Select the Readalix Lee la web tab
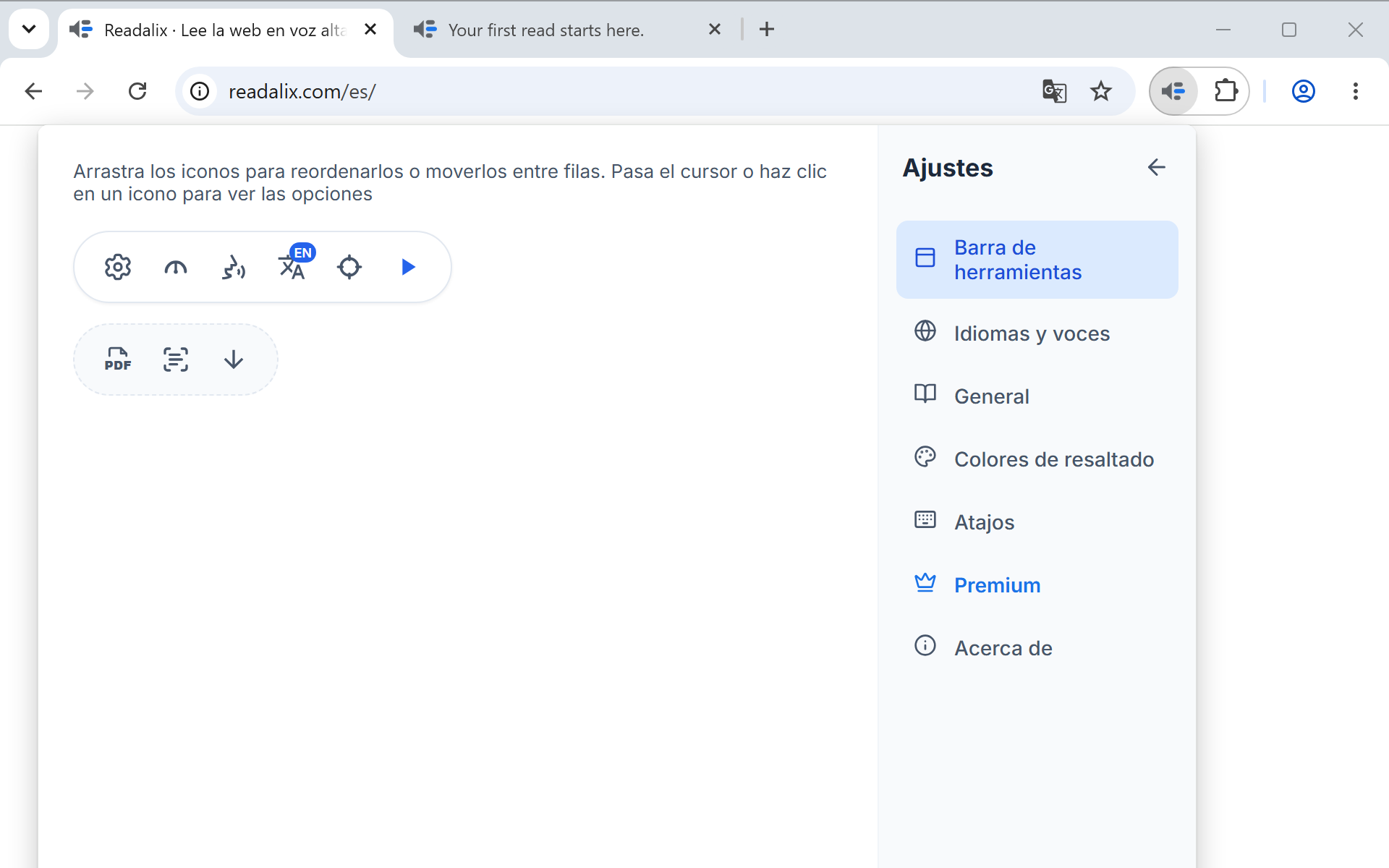Viewport: 1389px width, 868px height. tap(224, 30)
